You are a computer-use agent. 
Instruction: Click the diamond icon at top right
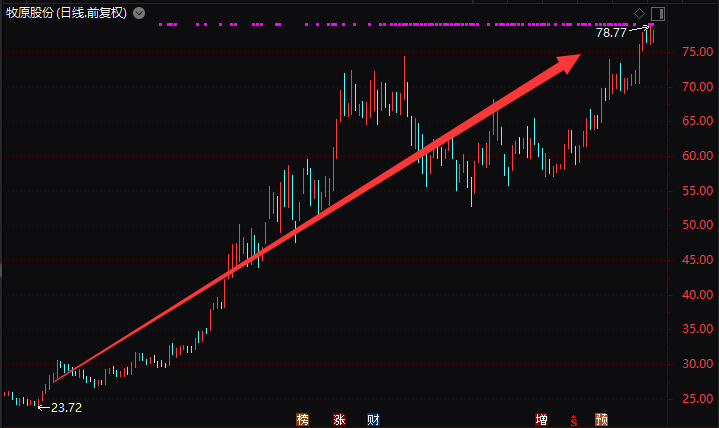tap(639, 14)
